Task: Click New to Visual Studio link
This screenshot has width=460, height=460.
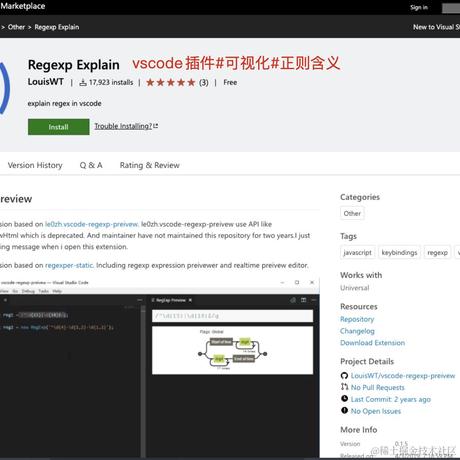Action: pos(436,27)
